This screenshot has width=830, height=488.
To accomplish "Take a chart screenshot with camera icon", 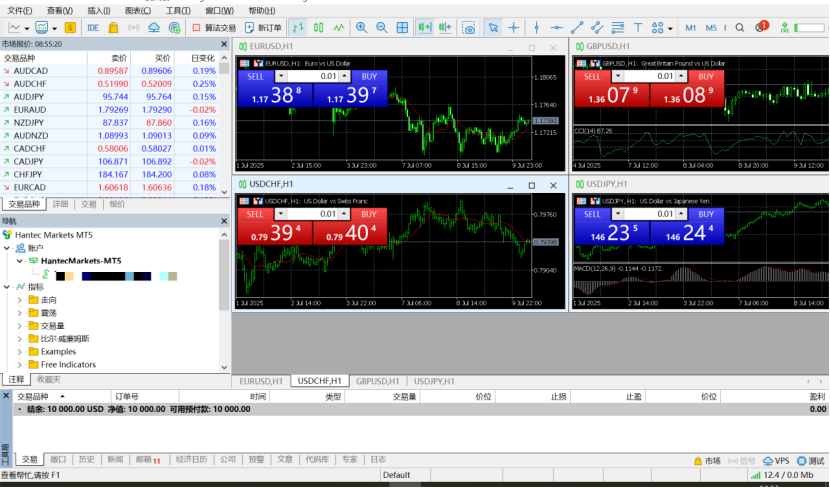I will point(468,28).
